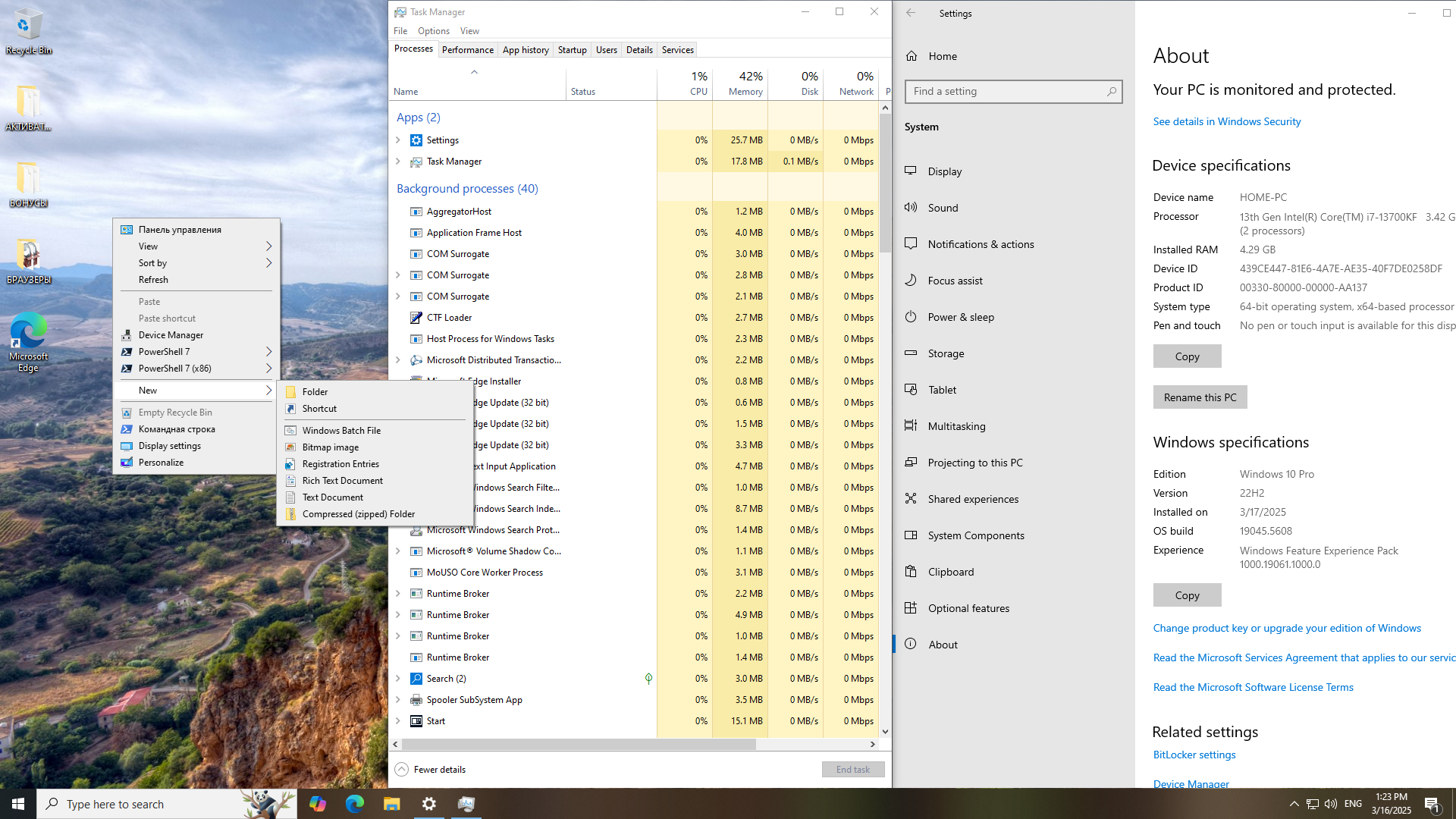Open the Sound settings icon
This screenshot has width=1456, height=819.
tap(911, 208)
